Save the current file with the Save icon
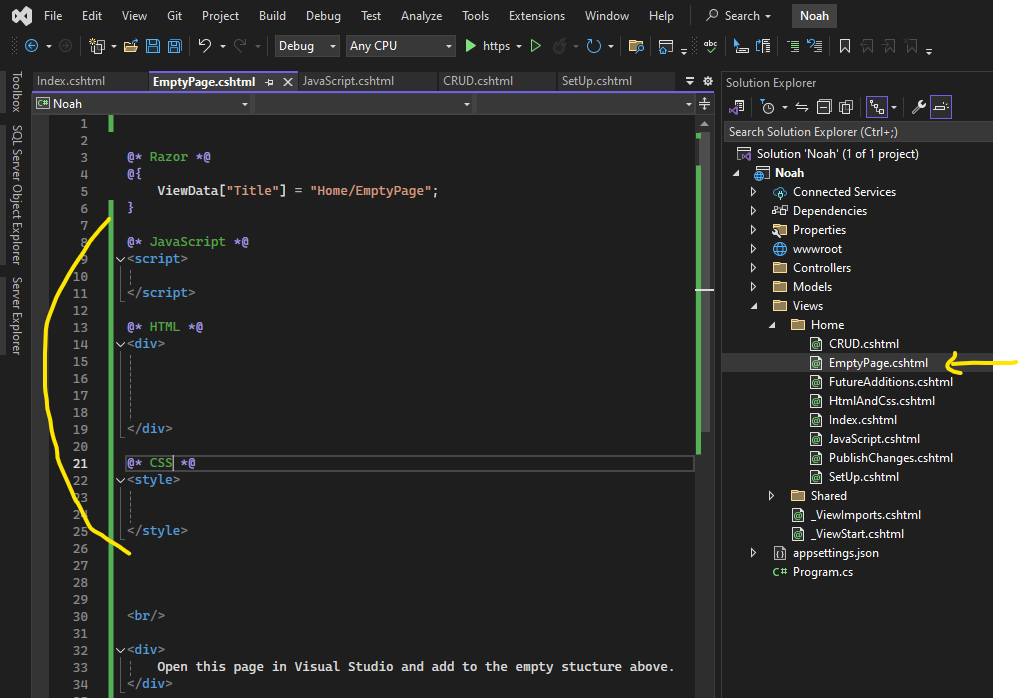Screen dimensions: 1019x698 coord(153,46)
